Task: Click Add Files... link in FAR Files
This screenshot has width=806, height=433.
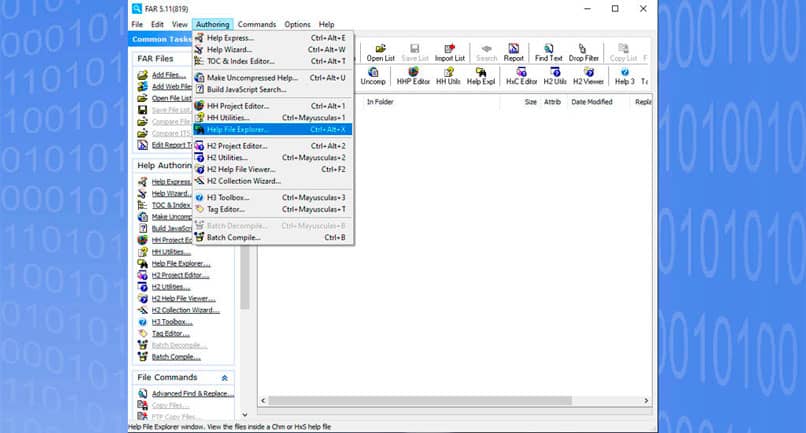Action: tap(169, 75)
